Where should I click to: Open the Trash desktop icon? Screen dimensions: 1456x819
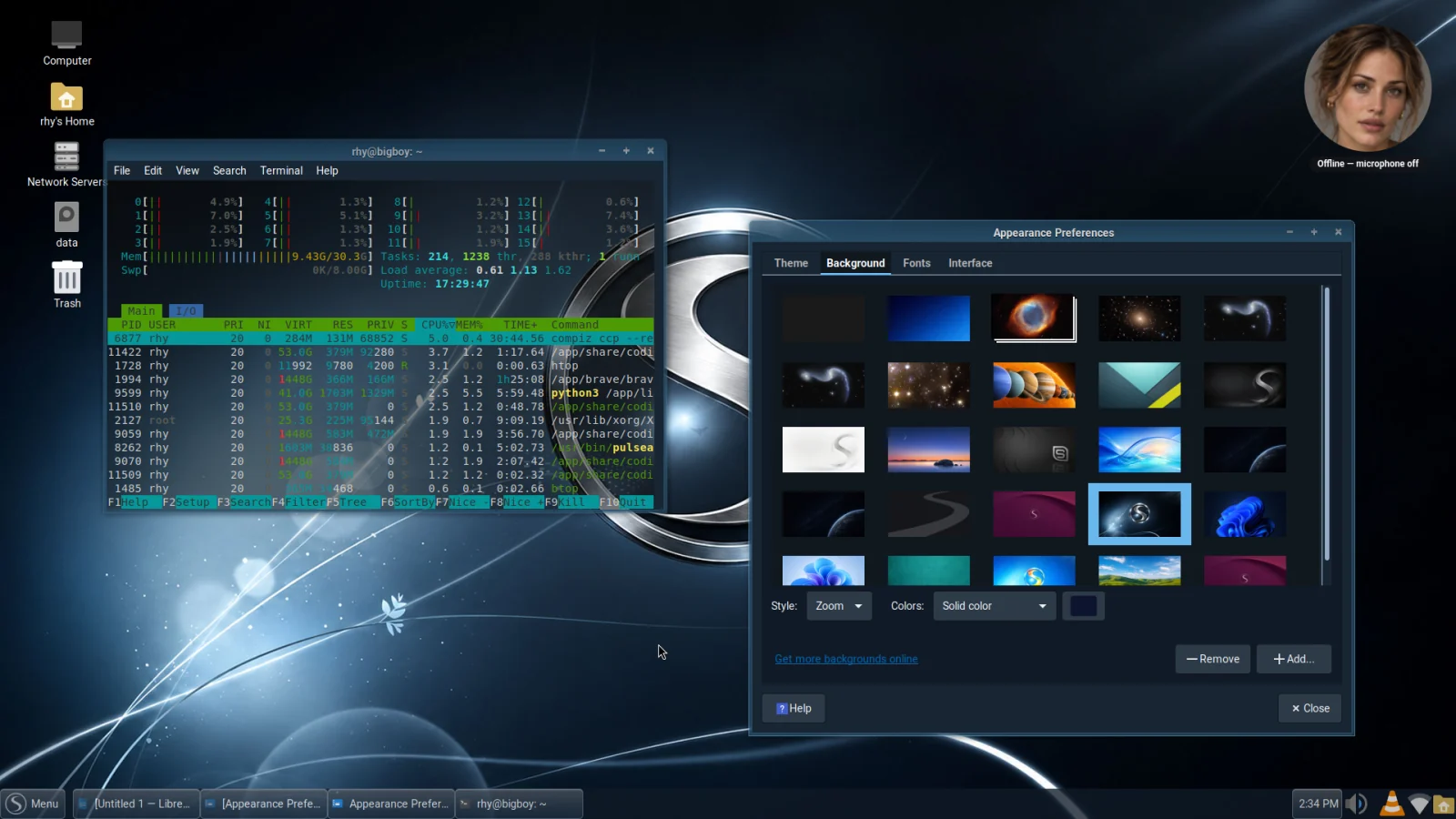(x=66, y=278)
